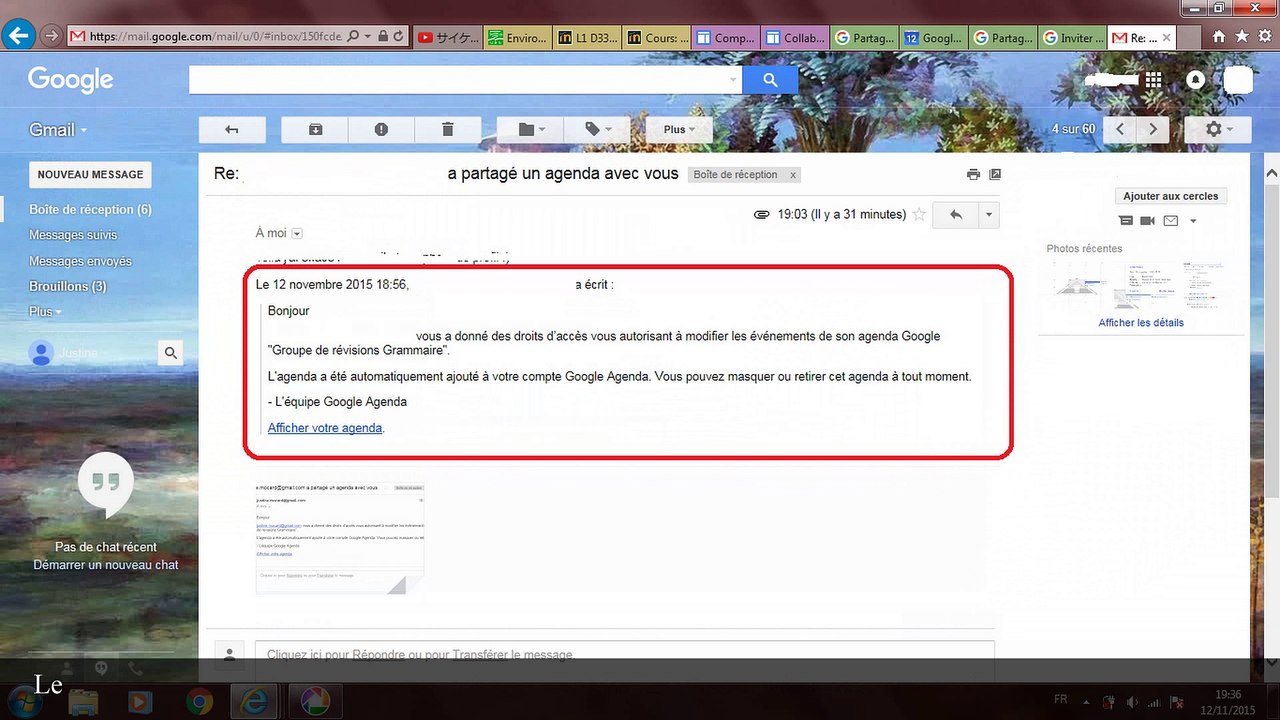Image resolution: width=1280 pixels, height=720 pixels.
Task: Open the Google notifications bell
Action: (x=1195, y=80)
